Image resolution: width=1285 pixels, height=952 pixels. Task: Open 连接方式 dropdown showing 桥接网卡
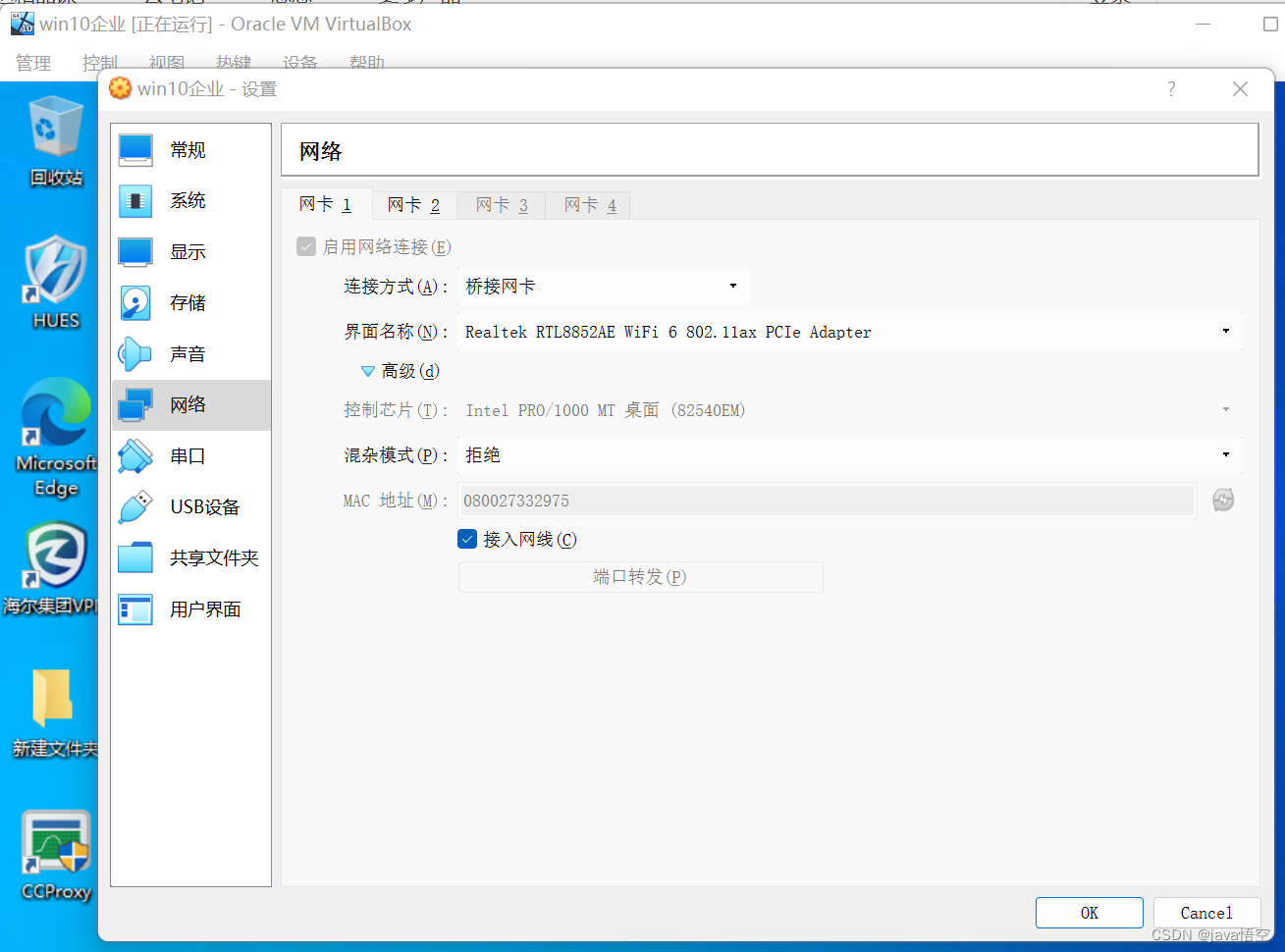[604, 287]
